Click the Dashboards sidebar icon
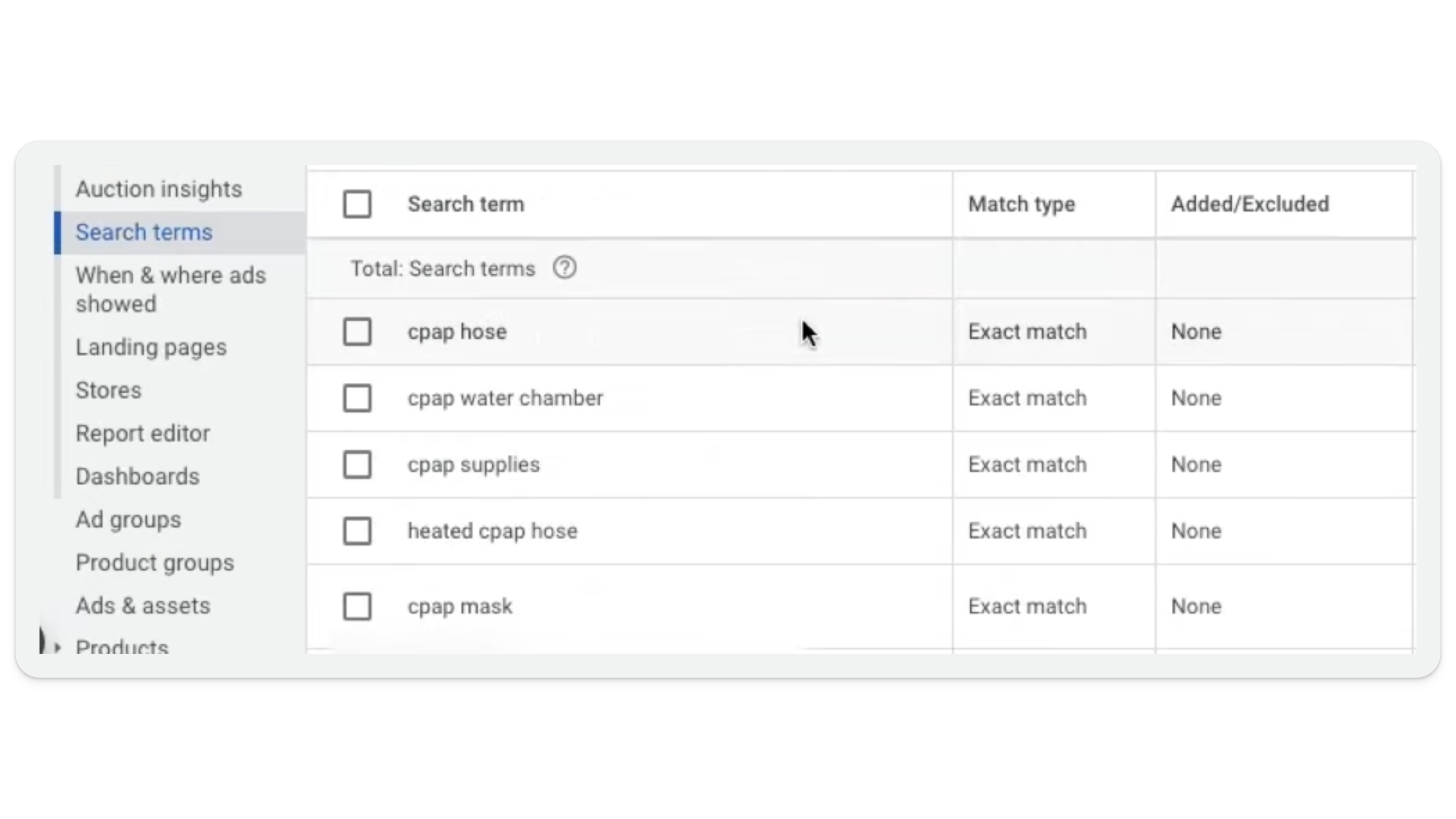 tap(137, 475)
